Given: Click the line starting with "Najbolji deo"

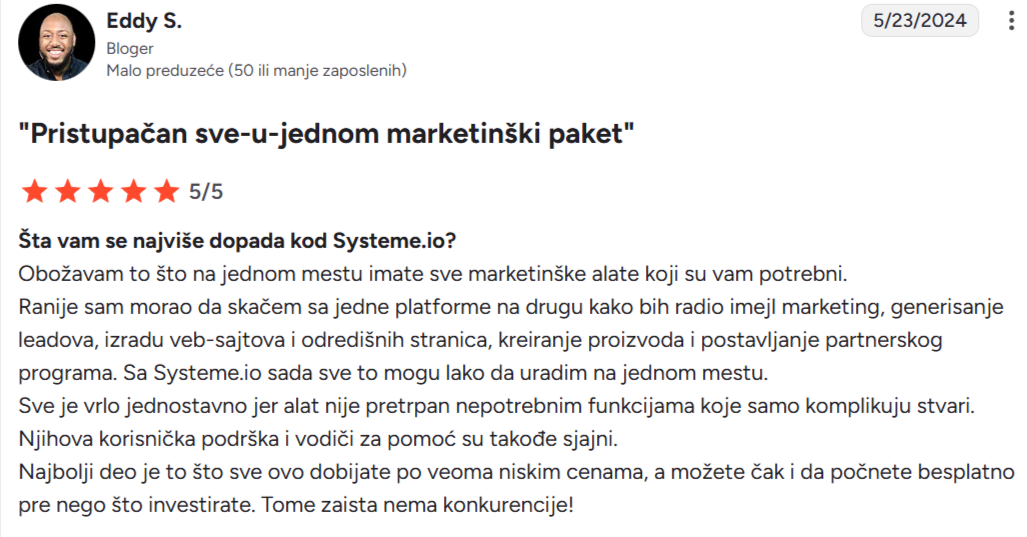Looking at the screenshot, I should tap(516, 472).
